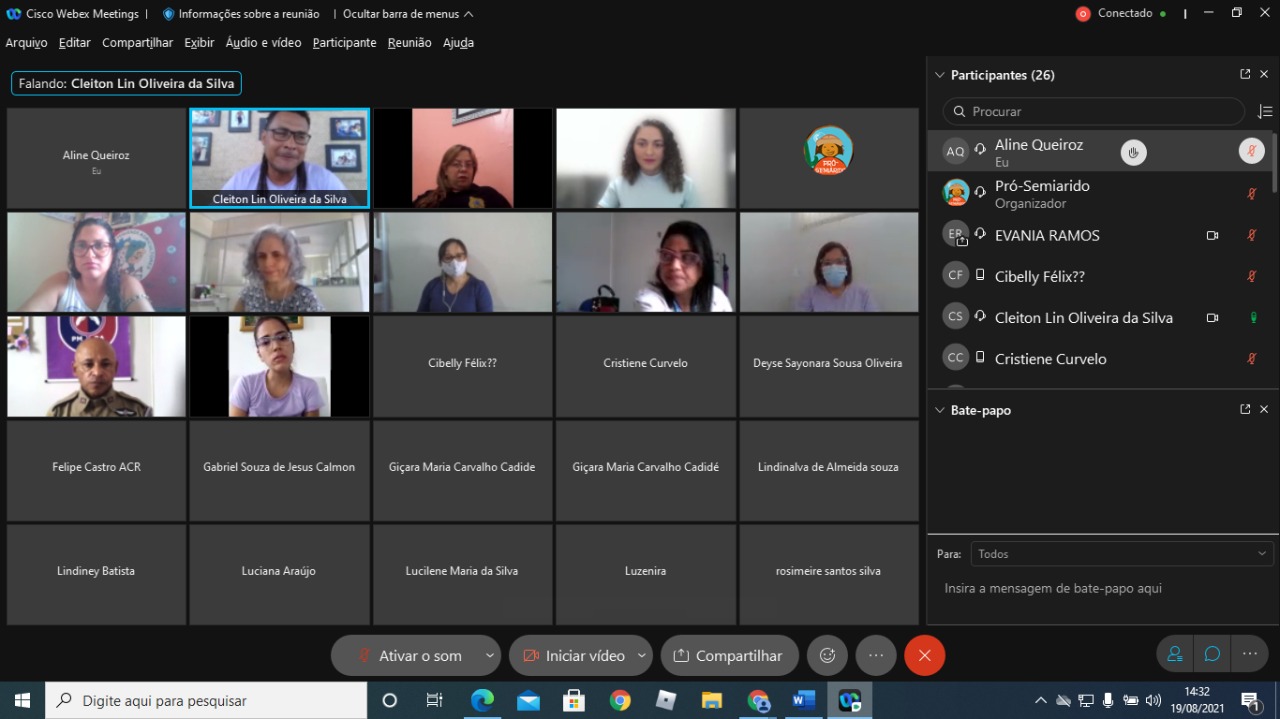This screenshot has height=719, width=1280.
Task: Click the Procurar participant search field
Action: click(1094, 112)
